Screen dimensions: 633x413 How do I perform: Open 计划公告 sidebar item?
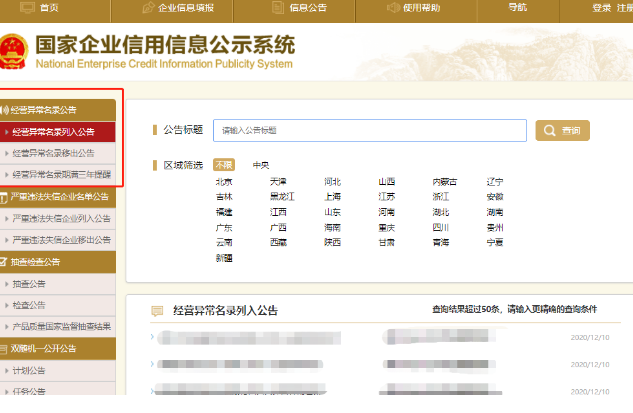(x=58, y=370)
